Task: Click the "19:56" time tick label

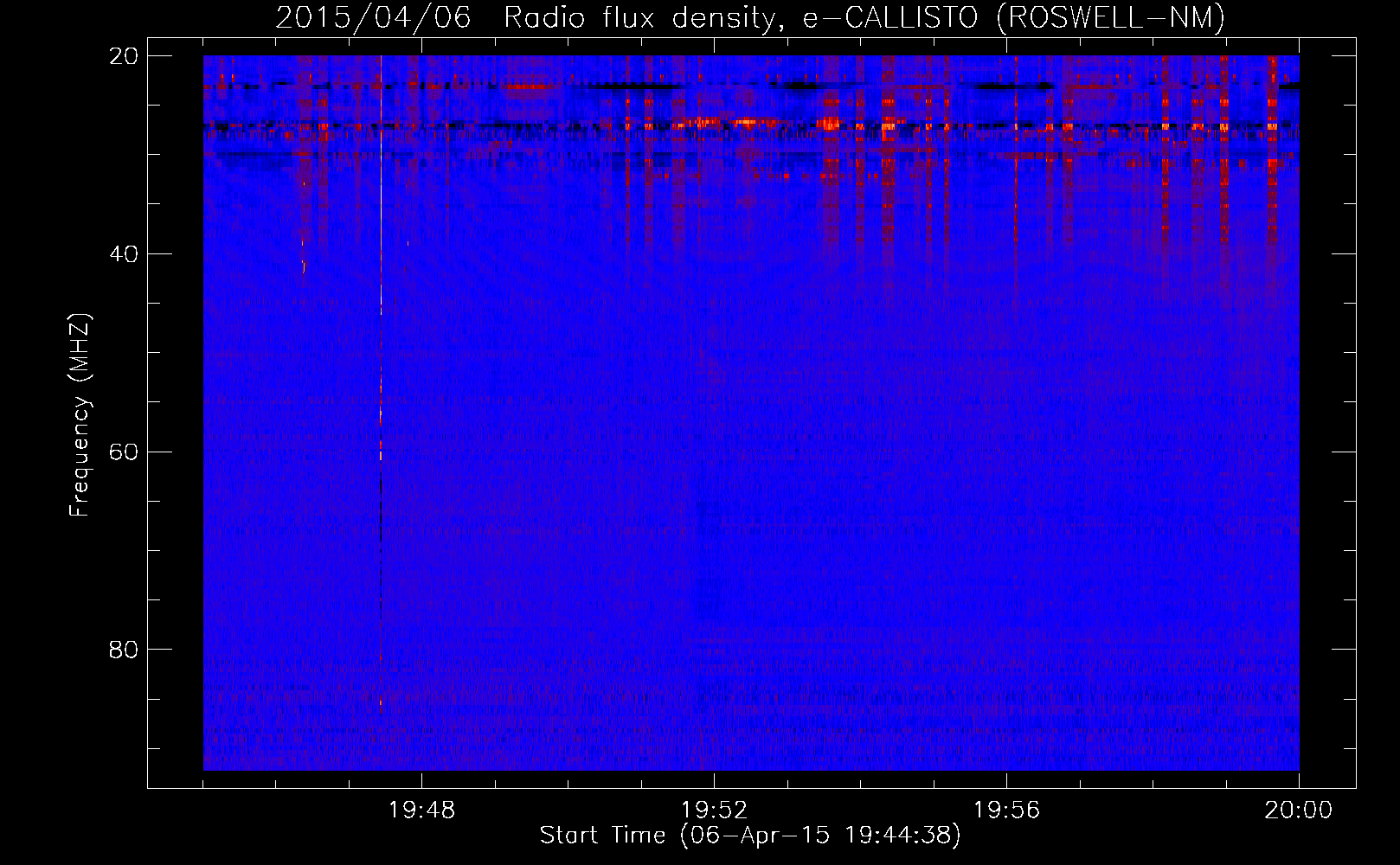Action: point(1006,811)
